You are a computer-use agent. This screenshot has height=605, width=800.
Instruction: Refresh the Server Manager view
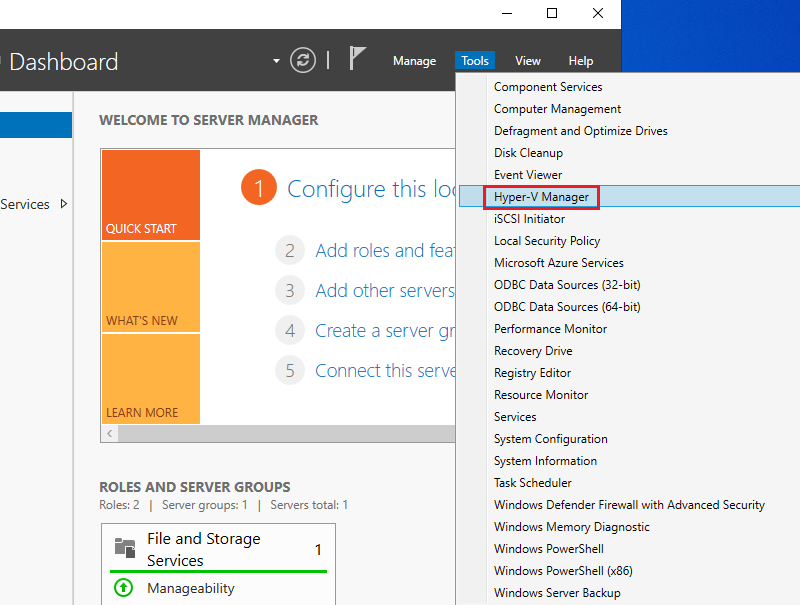303,60
